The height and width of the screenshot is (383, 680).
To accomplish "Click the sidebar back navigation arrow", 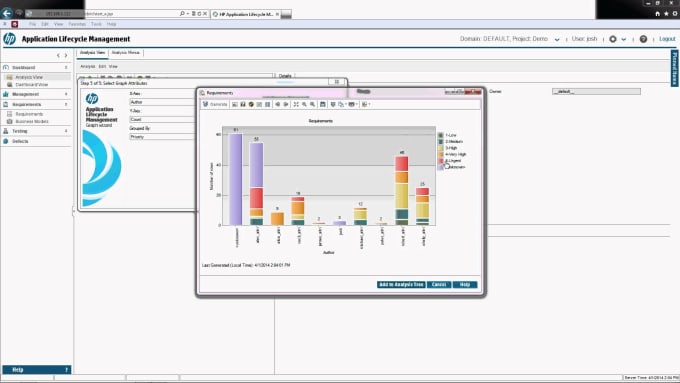I will [x=58, y=56].
